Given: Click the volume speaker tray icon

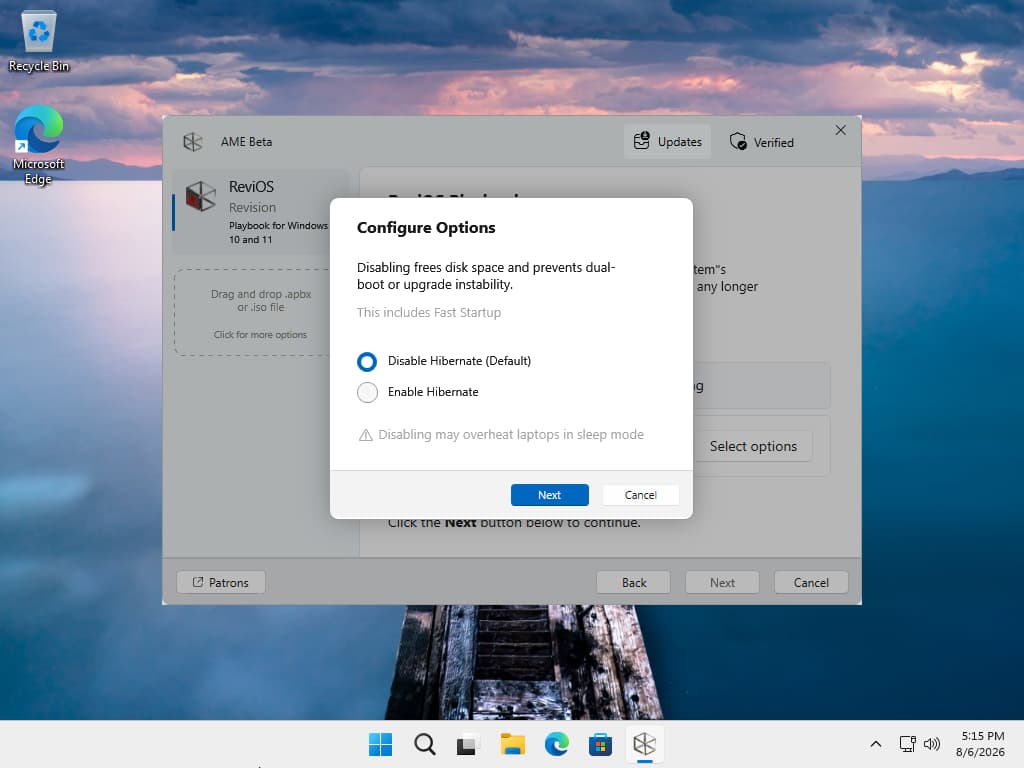Looking at the screenshot, I should 932,744.
